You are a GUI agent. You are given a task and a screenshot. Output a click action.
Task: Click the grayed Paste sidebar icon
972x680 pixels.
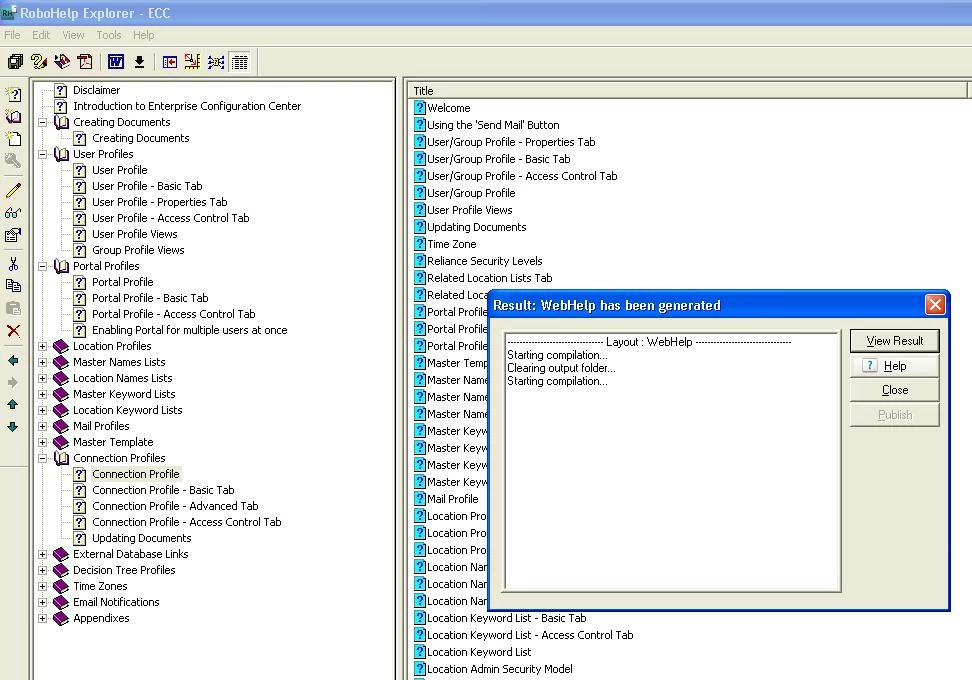click(13, 308)
